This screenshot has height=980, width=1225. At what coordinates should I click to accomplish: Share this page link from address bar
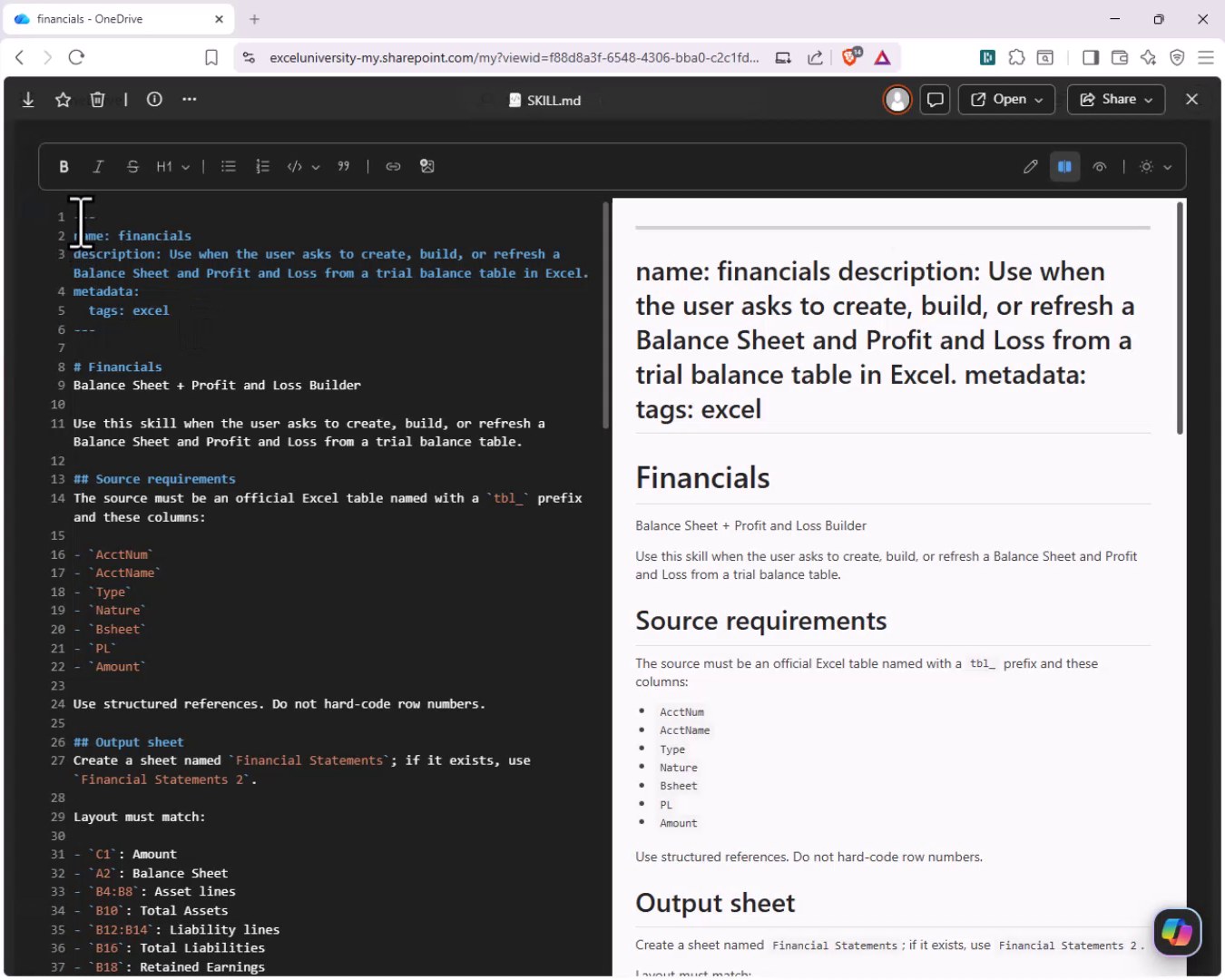[x=815, y=57]
